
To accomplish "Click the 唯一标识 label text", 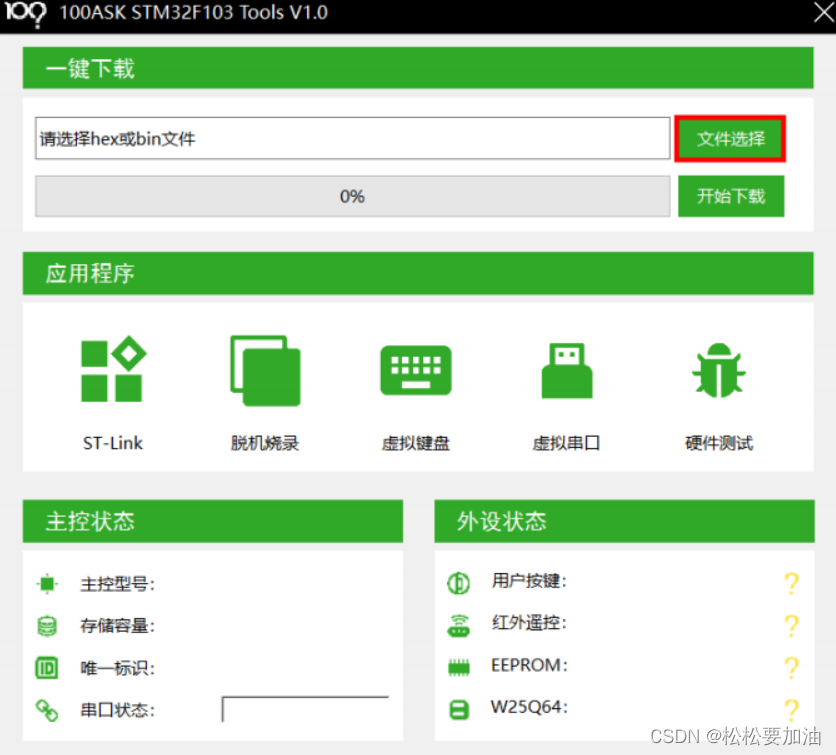I will point(117,668).
